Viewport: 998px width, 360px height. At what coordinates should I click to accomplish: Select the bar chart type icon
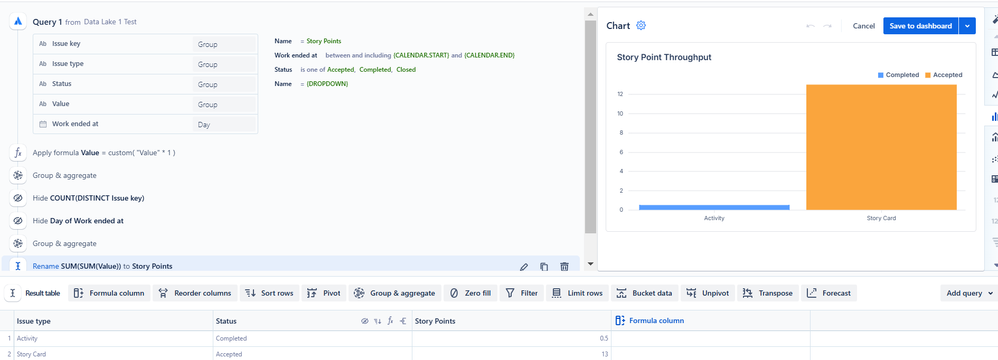tap(994, 116)
